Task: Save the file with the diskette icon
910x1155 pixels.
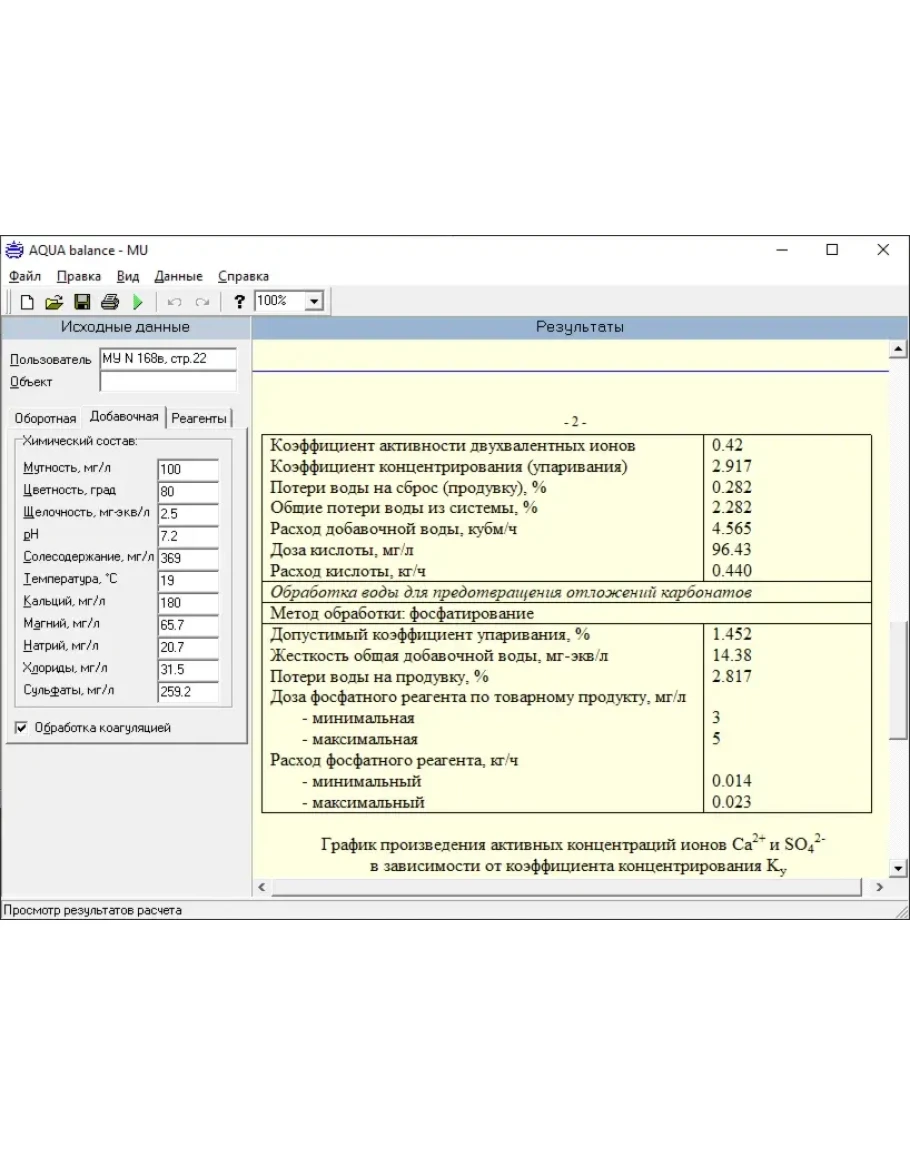Action: pyautogui.click(x=82, y=302)
